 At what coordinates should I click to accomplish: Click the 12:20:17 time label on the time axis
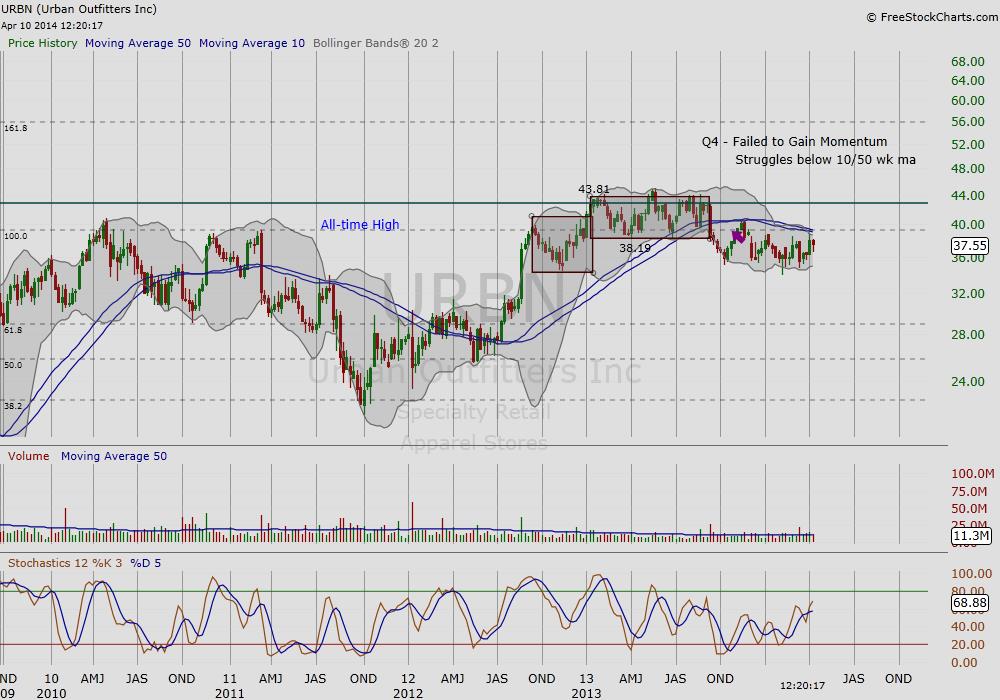[x=802, y=686]
